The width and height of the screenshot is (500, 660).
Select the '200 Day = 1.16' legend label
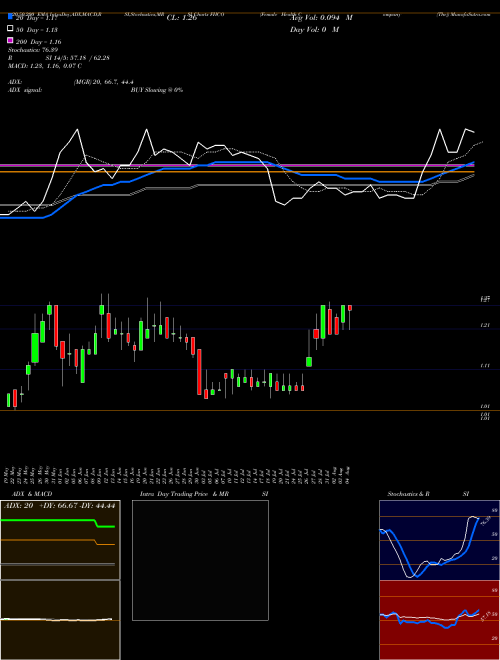click(38, 42)
